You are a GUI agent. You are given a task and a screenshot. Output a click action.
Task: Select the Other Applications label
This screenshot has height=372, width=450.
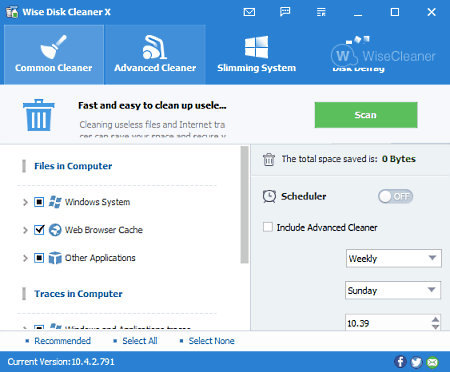[x=100, y=258]
